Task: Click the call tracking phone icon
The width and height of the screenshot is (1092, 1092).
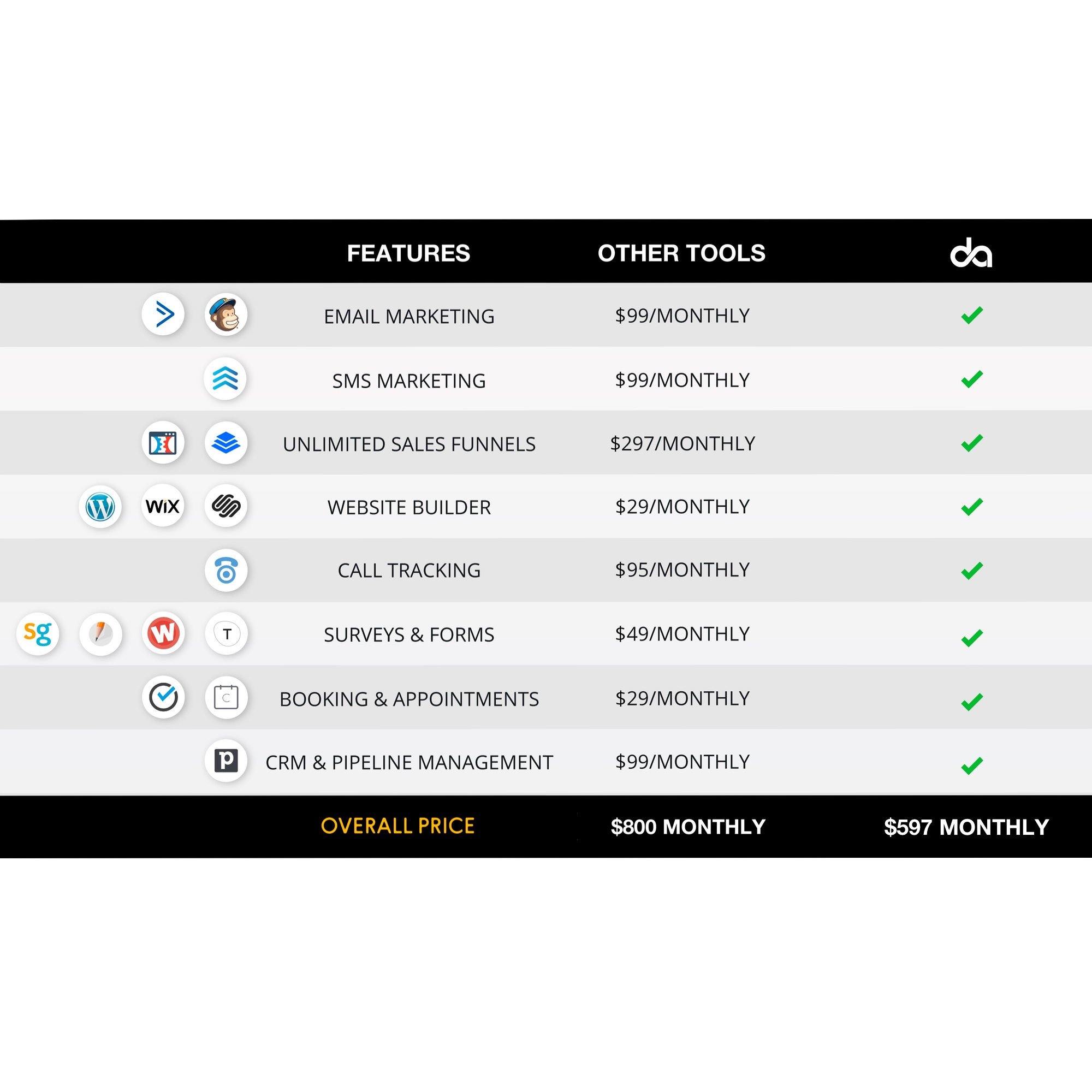Action: pos(226,571)
